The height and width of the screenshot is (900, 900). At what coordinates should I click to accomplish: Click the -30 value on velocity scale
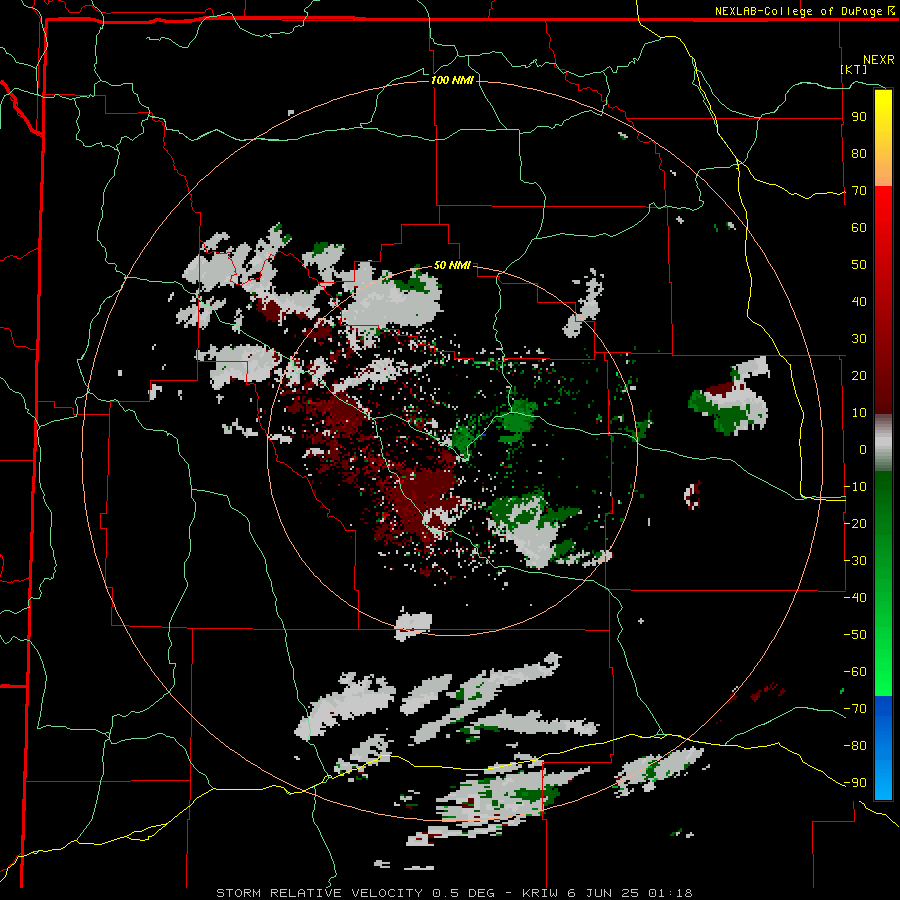(855, 561)
